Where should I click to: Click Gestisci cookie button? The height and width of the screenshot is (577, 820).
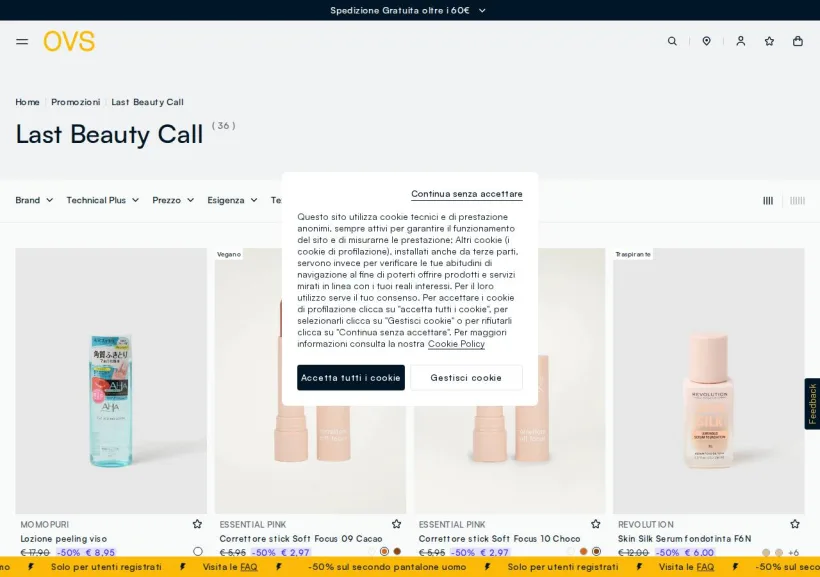click(466, 378)
